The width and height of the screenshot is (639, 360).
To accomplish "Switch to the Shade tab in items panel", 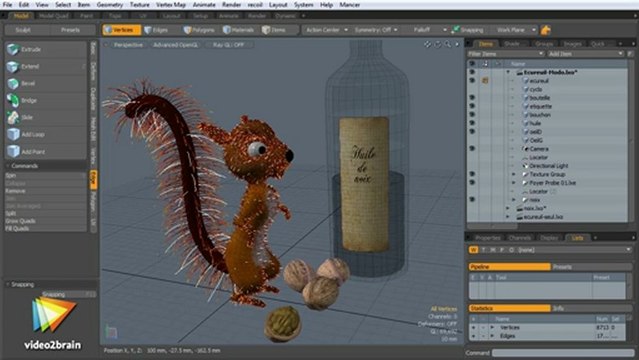I will coord(512,44).
